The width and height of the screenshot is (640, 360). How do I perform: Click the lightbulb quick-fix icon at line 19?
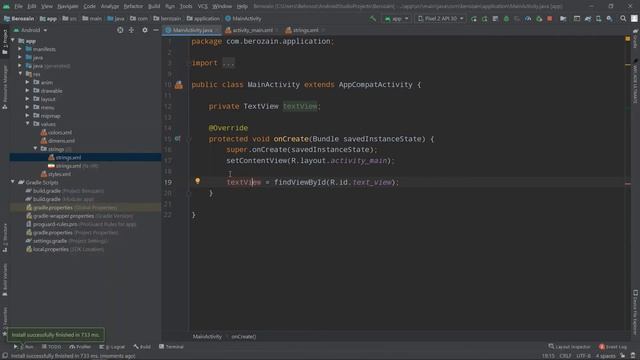tap(198, 181)
